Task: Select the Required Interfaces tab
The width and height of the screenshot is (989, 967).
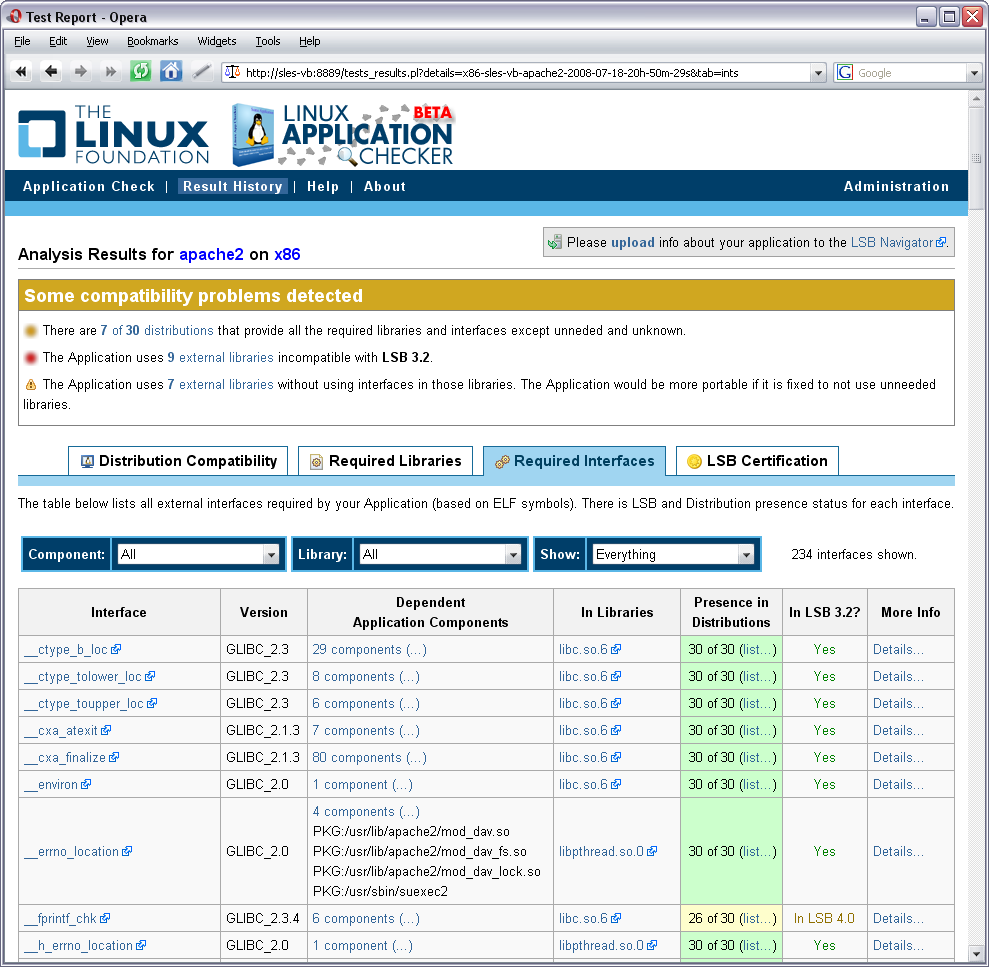Action: tap(574, 461)
